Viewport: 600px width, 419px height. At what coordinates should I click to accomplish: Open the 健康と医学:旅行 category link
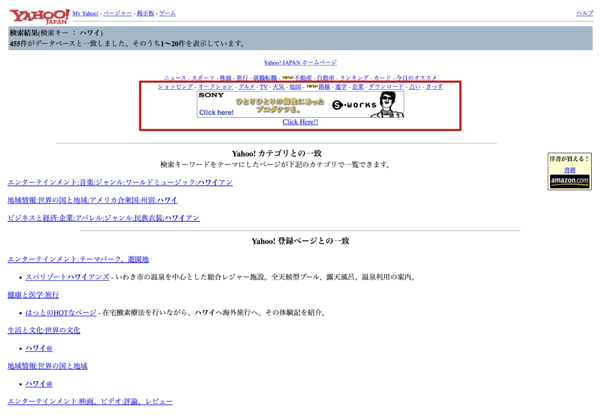pos(33,295)
